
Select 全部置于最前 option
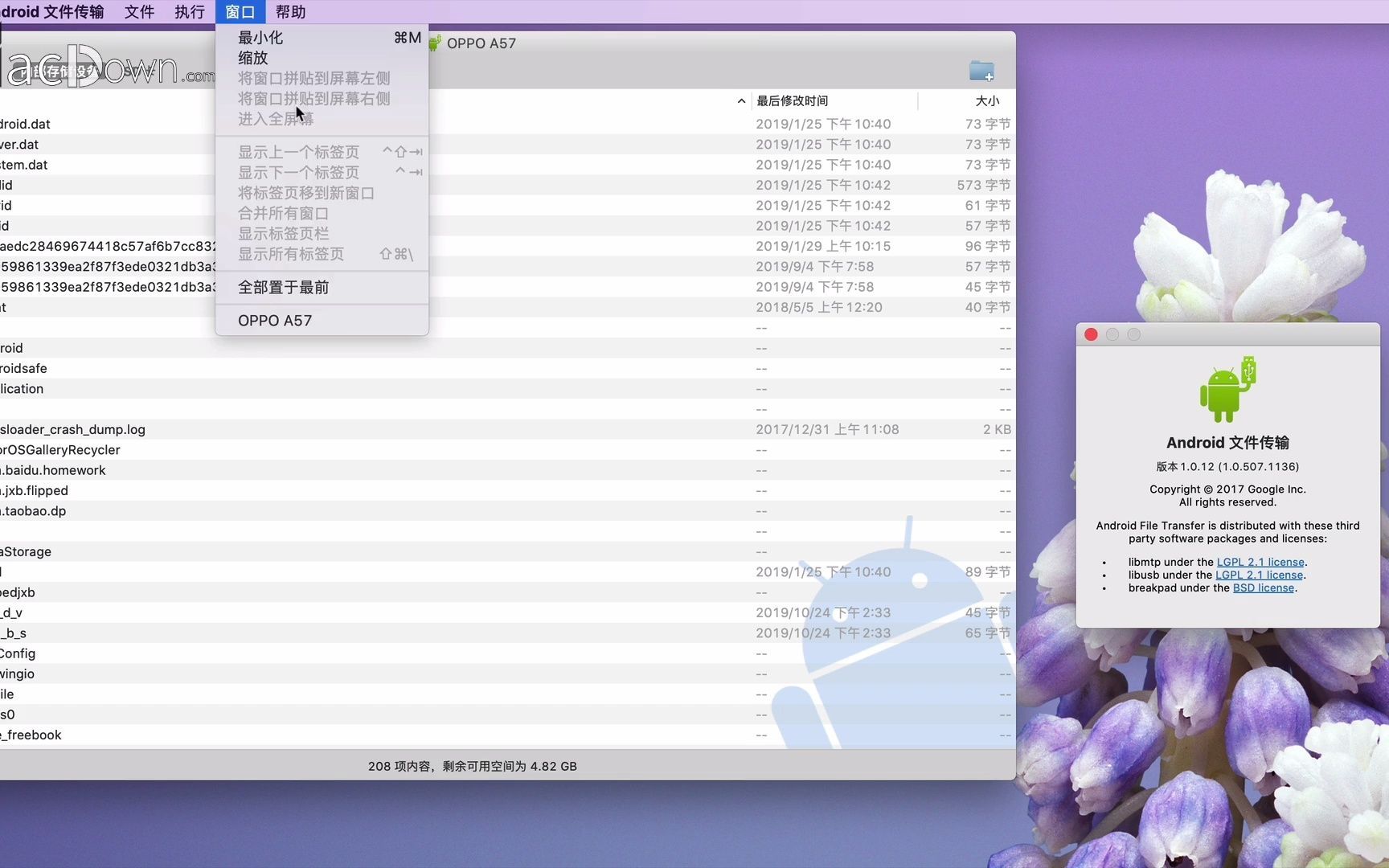(282, 287)
